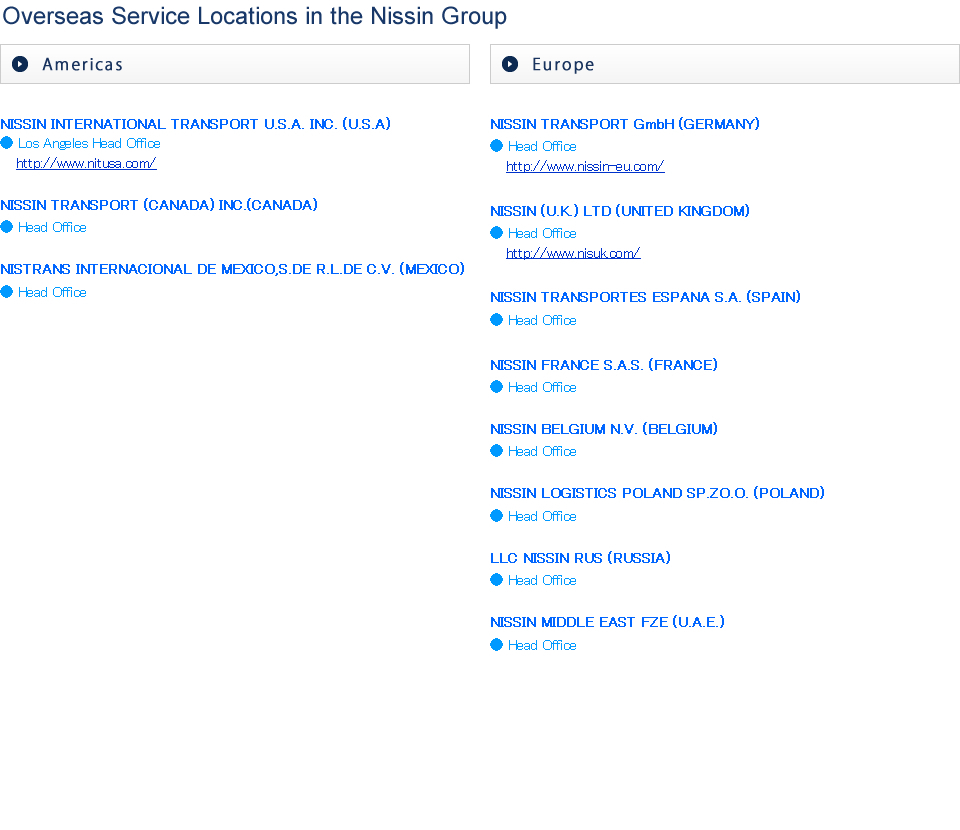Open the Americas section header
Viewport: 960px width, 830px height.
pyautogui.click(x=235, y=64)
